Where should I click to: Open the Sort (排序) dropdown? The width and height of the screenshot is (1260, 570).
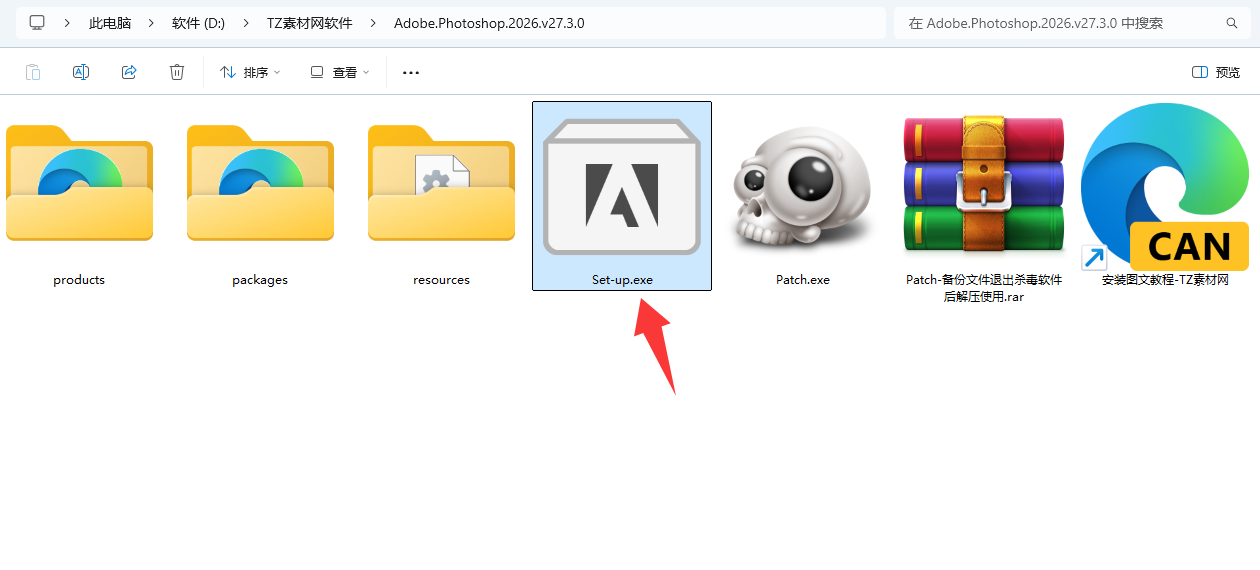[x=250, y=72]
